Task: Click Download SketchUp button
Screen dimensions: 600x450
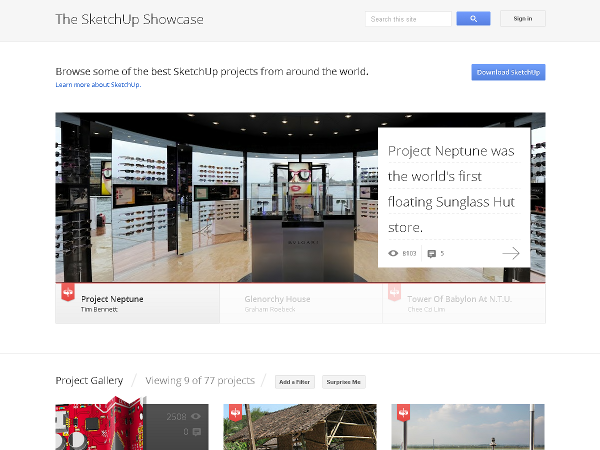Action: pos(508,72)
